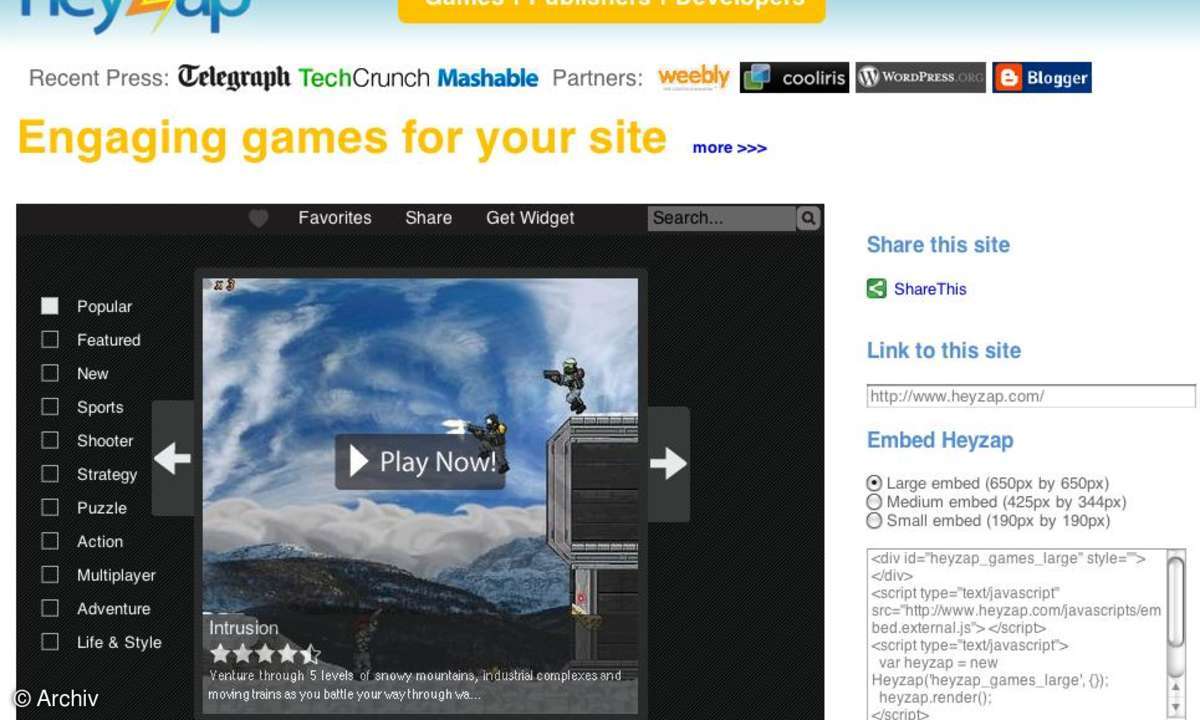Click the heart Favorites icon

258,218
